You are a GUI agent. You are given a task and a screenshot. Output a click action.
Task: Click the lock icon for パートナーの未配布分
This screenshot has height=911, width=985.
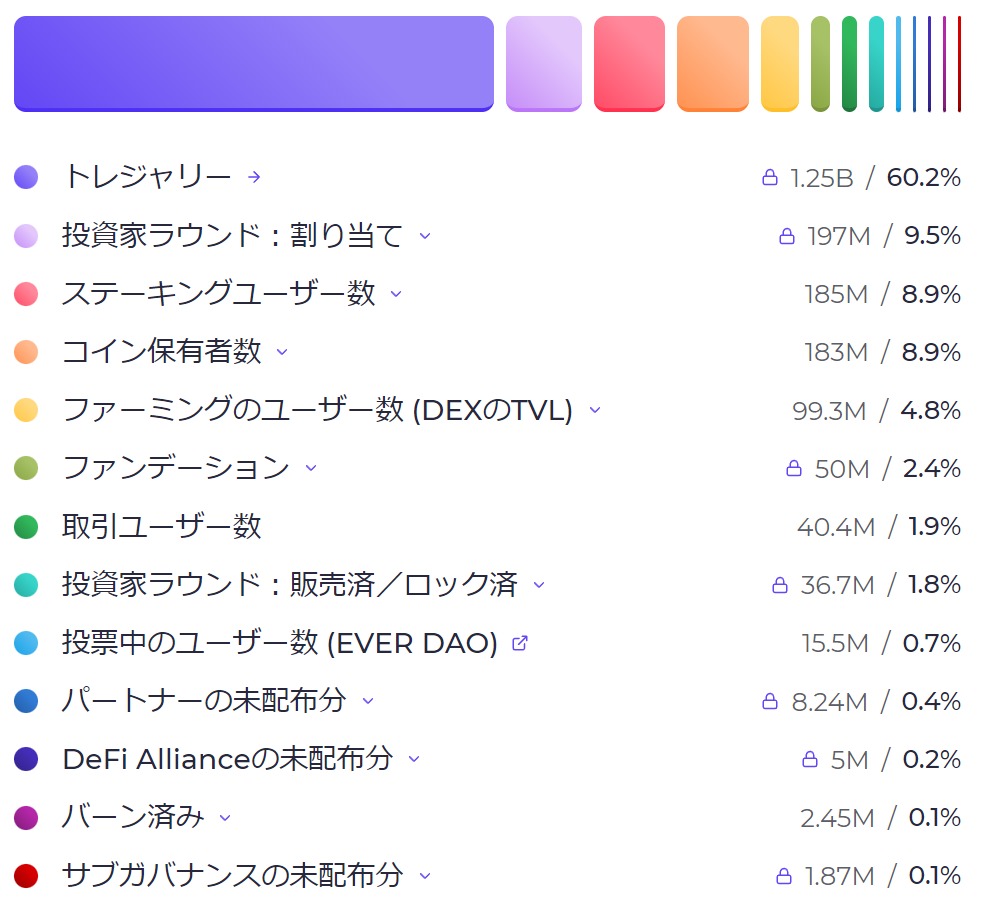pos(769,701)
